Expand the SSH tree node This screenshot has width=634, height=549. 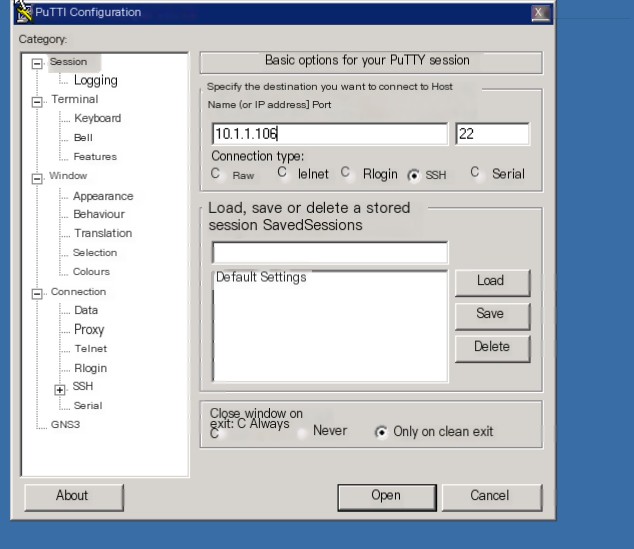click(60, 390)
